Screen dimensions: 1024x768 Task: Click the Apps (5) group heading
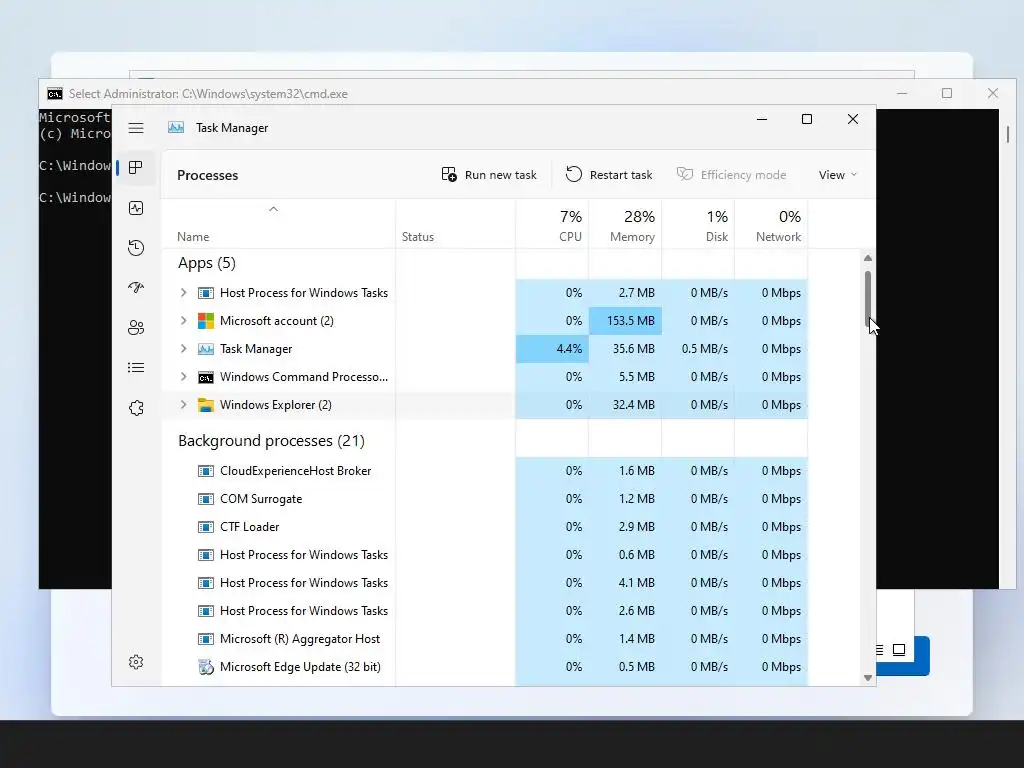[206, 263]
